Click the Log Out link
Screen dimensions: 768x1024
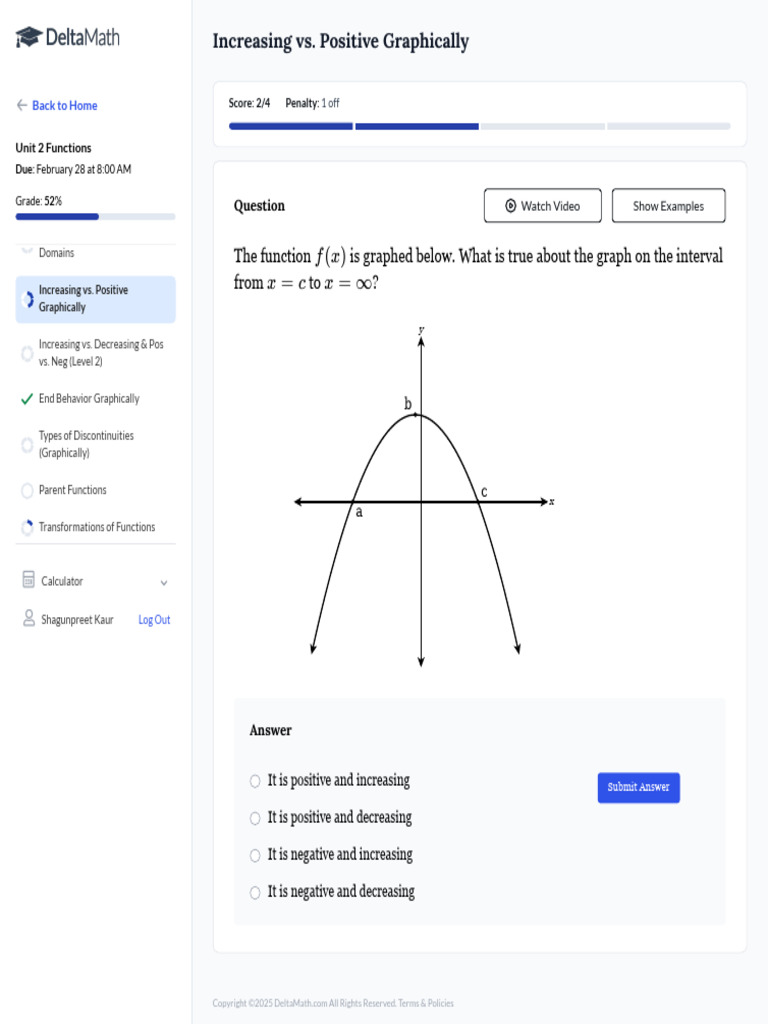tap(154, 620)
